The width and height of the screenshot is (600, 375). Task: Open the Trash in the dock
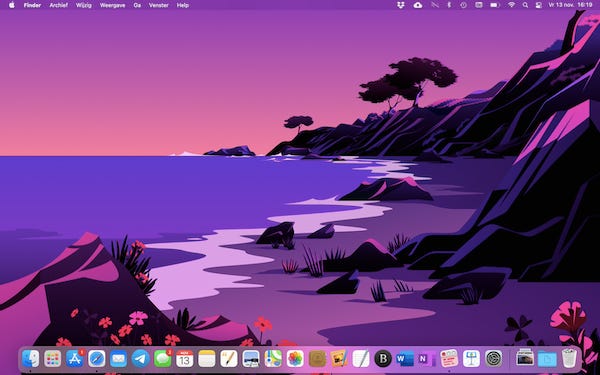point(569,359)
